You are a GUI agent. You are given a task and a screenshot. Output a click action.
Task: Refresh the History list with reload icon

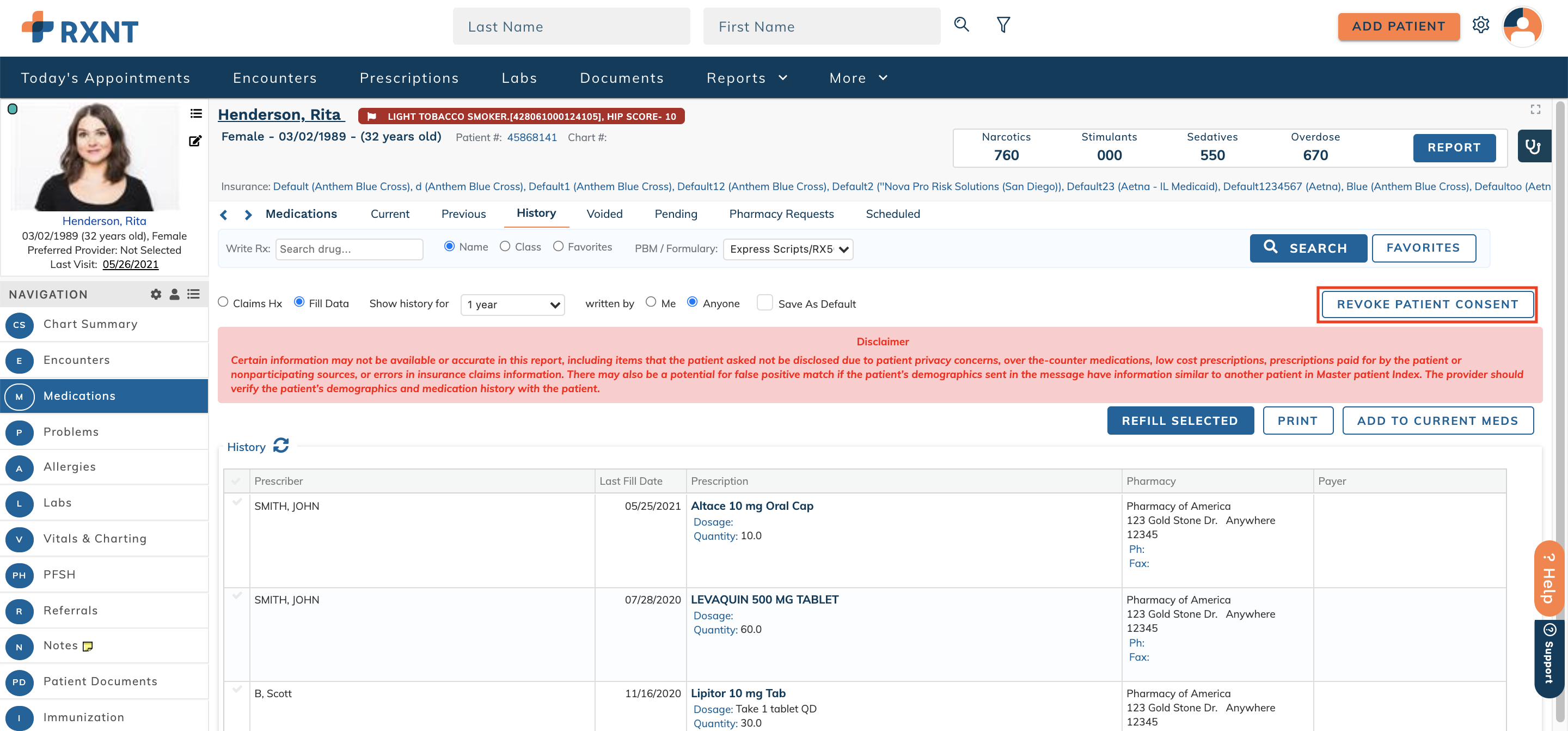pyautogui.click(x=280, y=446)
